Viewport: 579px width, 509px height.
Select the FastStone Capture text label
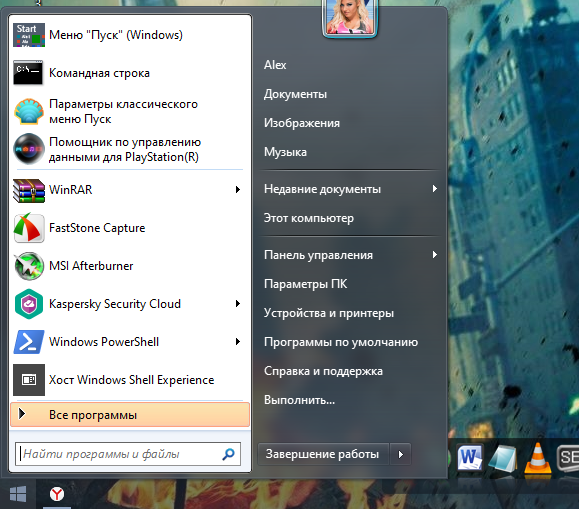[97, 228]
